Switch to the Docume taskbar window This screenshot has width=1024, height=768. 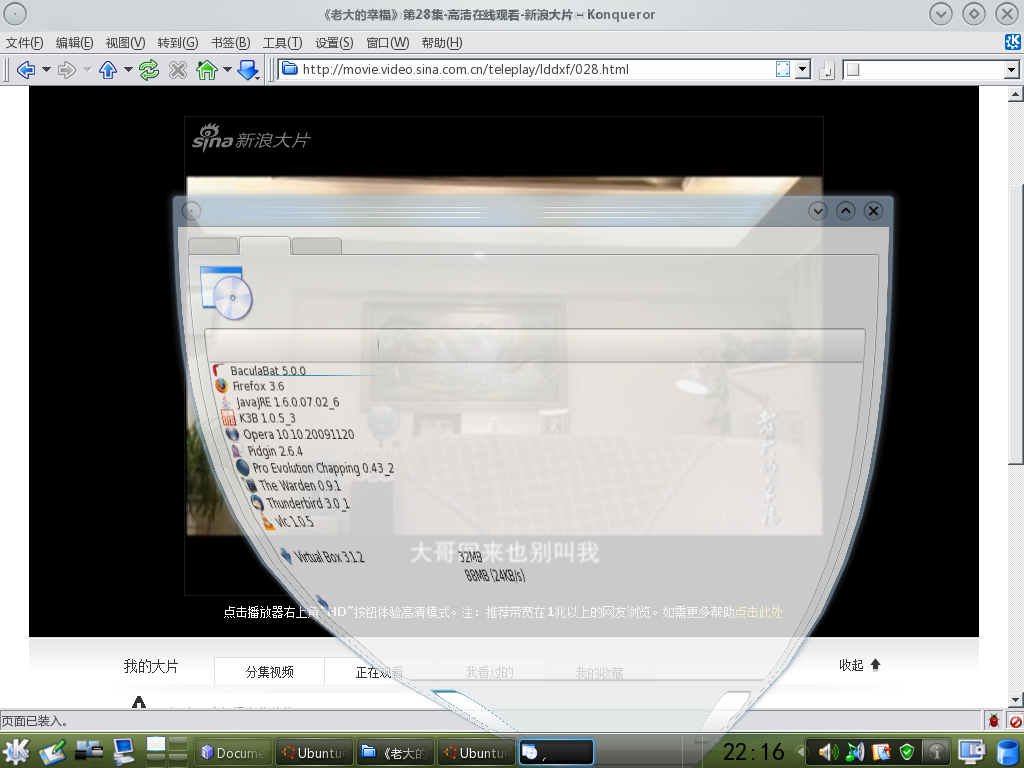click(x=234, y=752)
